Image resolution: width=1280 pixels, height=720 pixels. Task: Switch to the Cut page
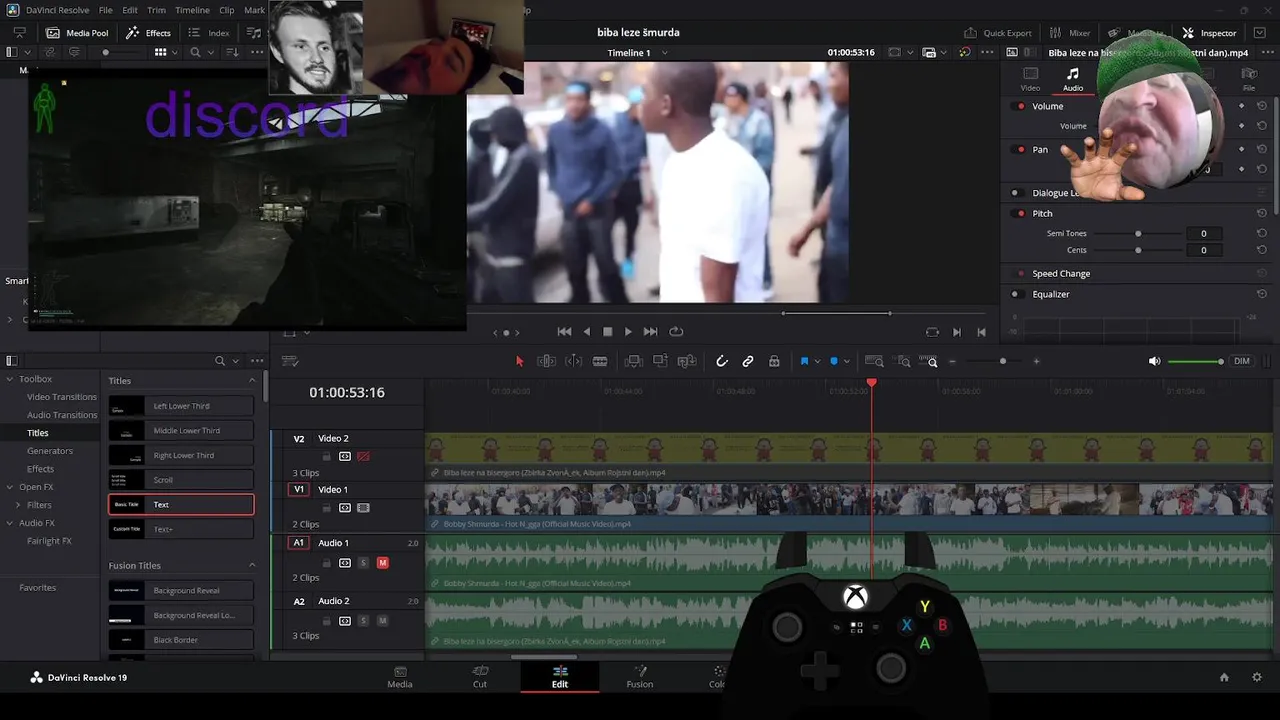[480, 677]
